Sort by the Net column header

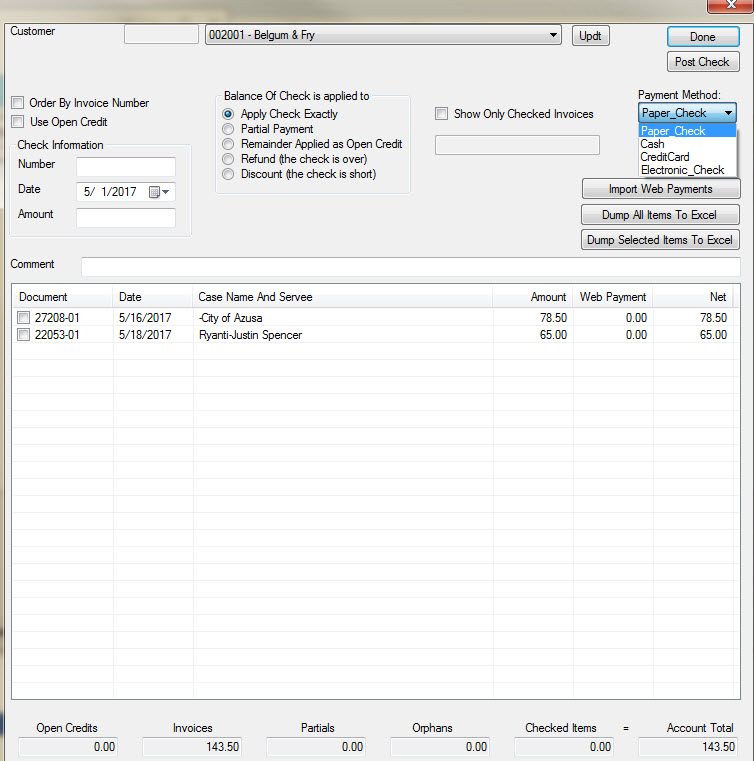[x=693, y=297]
